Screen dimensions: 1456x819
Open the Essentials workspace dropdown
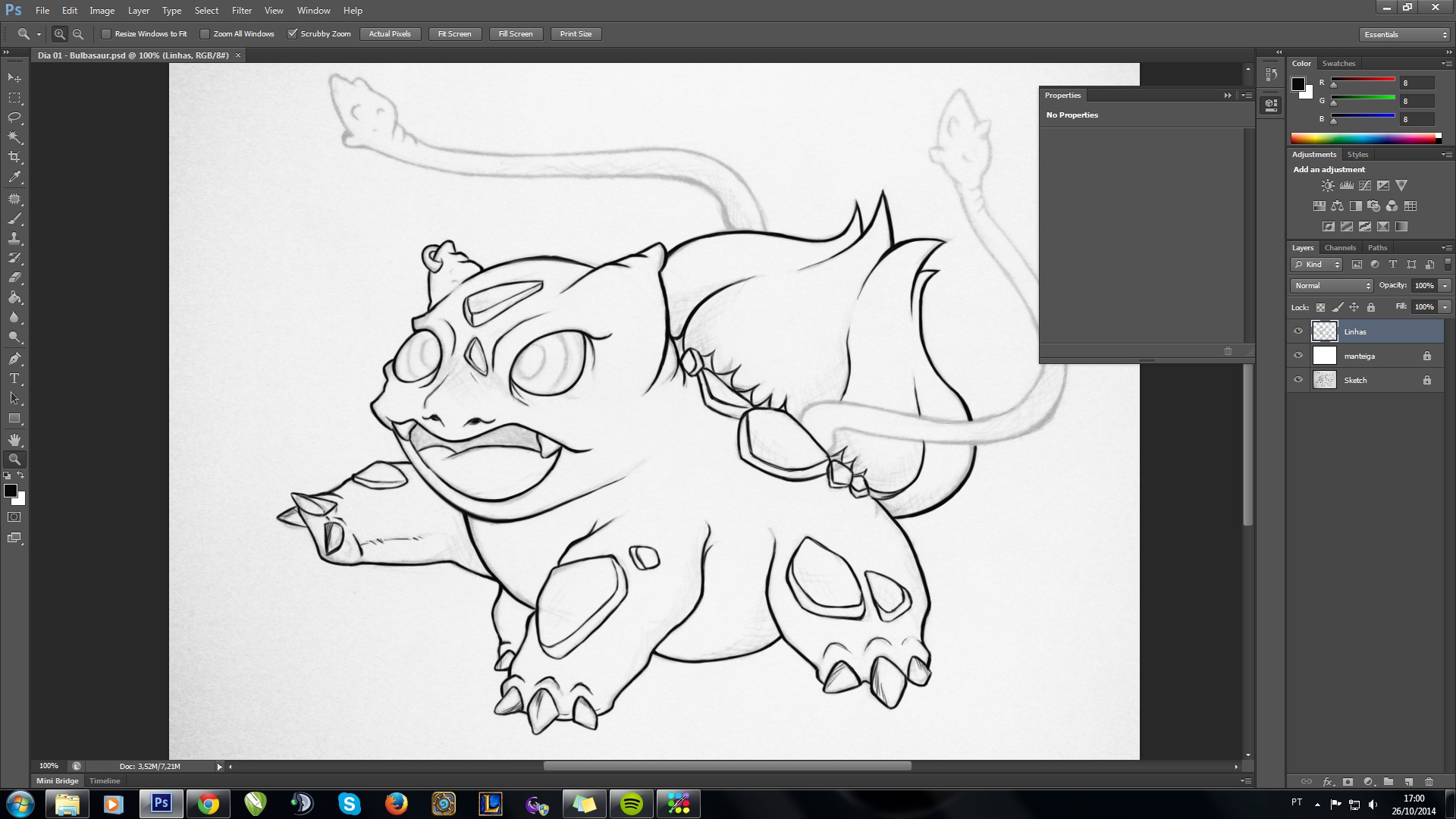(1405, 35)
